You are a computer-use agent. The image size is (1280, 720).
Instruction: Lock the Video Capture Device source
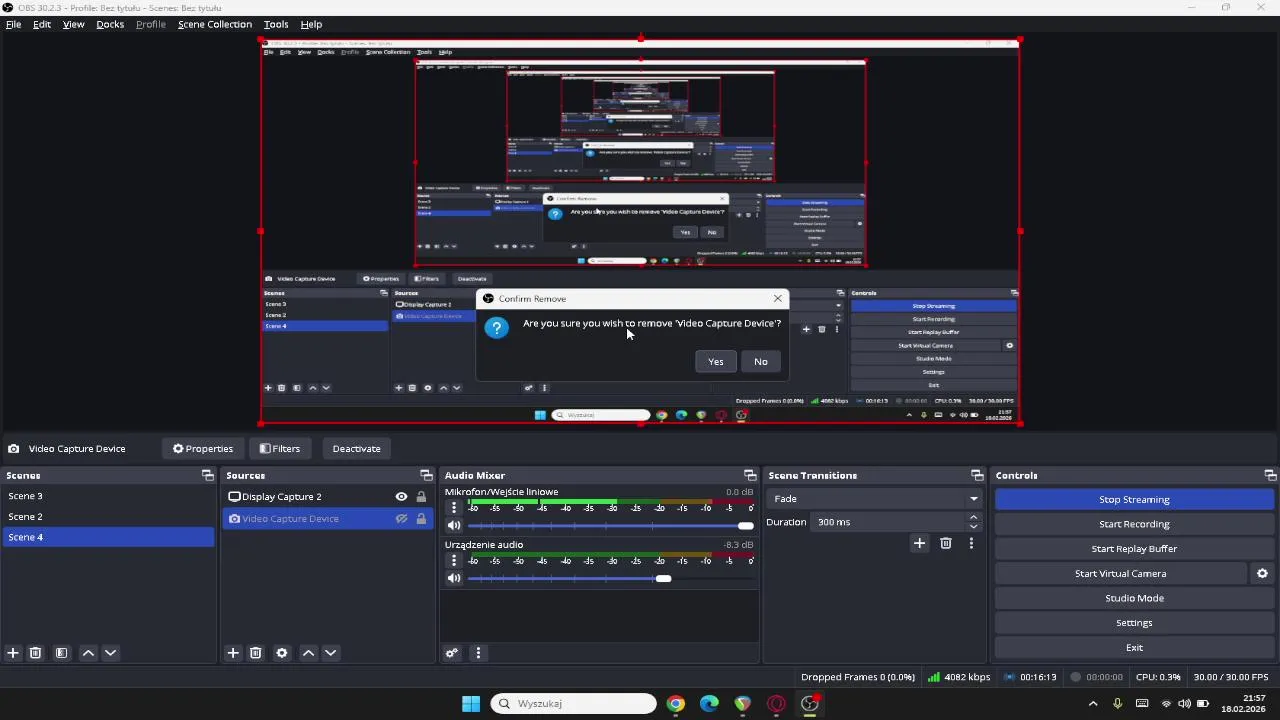[x=421, y=519]
